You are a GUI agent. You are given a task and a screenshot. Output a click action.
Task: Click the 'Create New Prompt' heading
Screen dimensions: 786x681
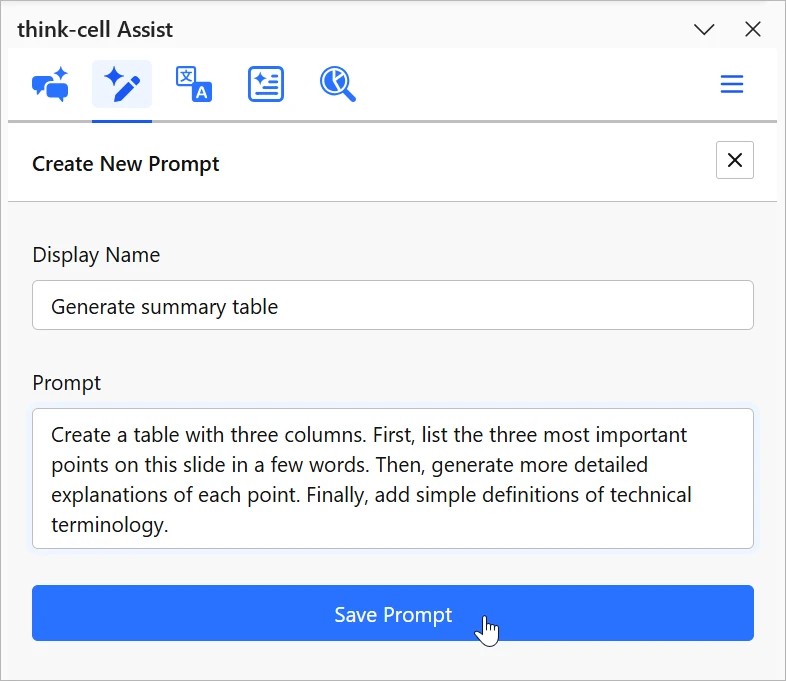coord(126,164)
